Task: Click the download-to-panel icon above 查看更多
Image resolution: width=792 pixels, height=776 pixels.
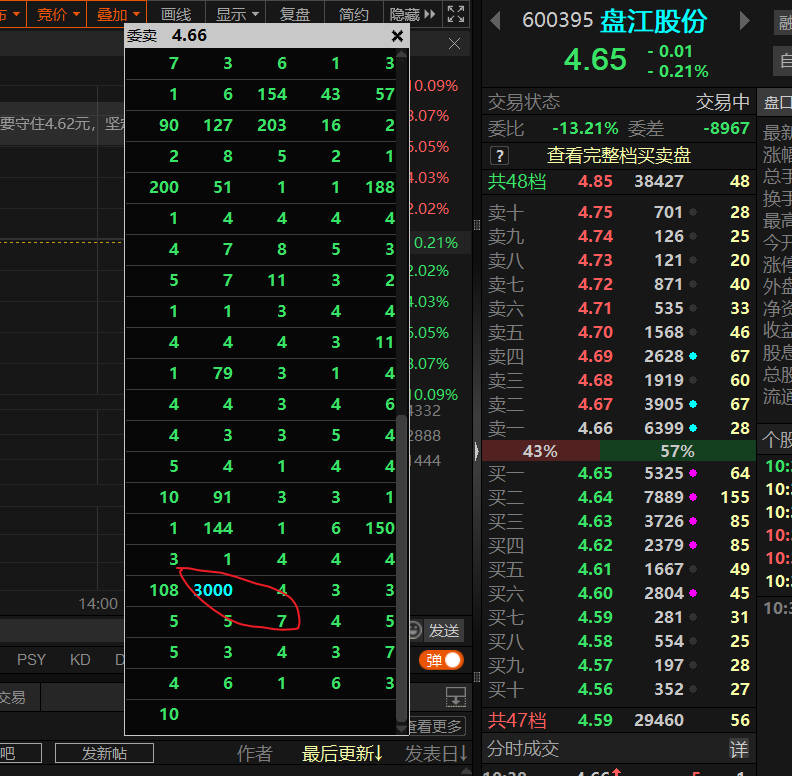Action: tap(456, 697)
